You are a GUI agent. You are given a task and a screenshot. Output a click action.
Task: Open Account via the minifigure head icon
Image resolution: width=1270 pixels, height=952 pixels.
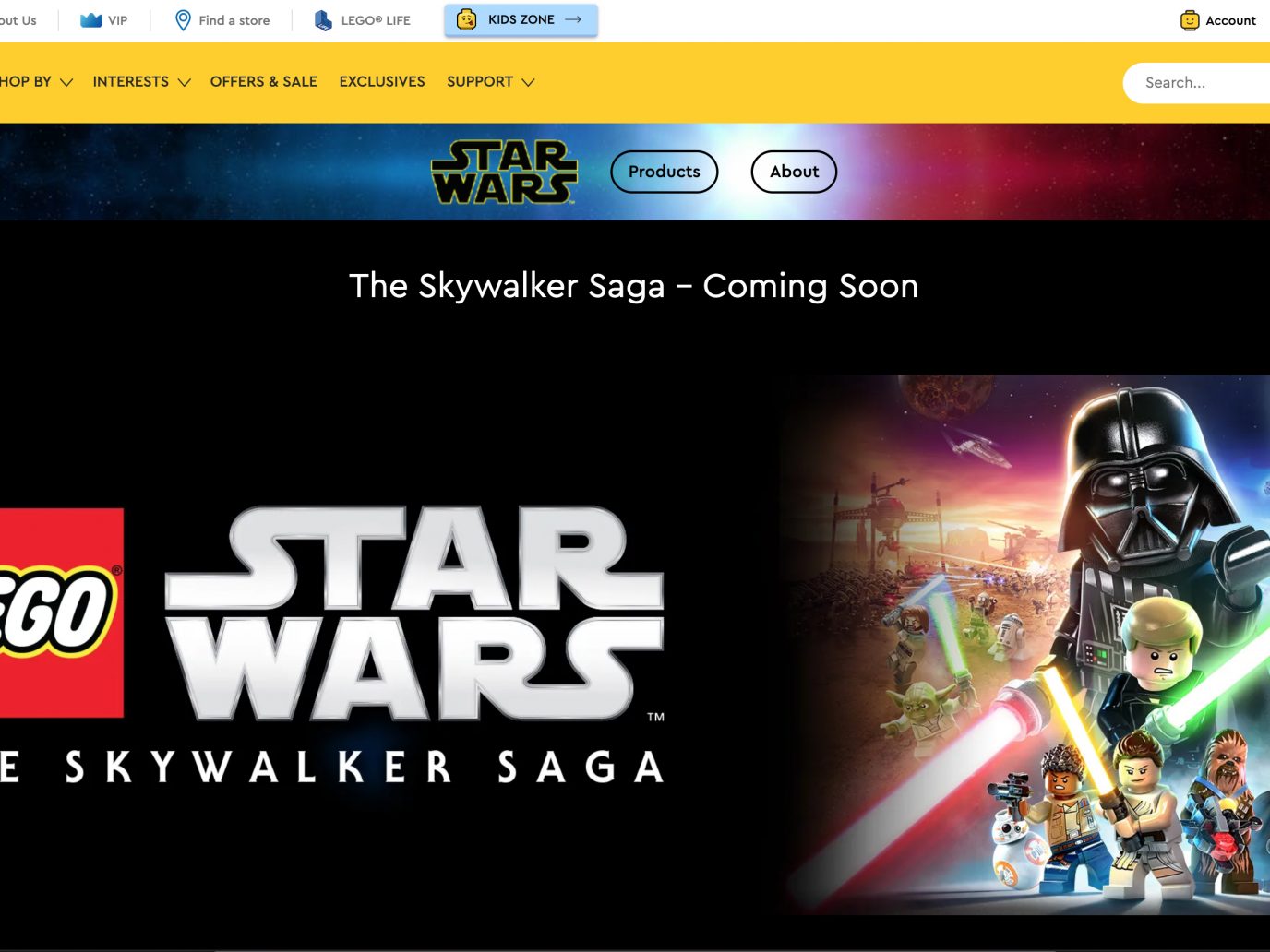click(1190, 20)
